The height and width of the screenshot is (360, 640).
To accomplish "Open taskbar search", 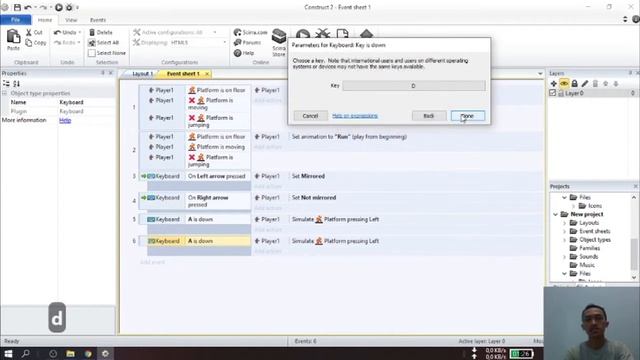I will (x=26, y=353).
